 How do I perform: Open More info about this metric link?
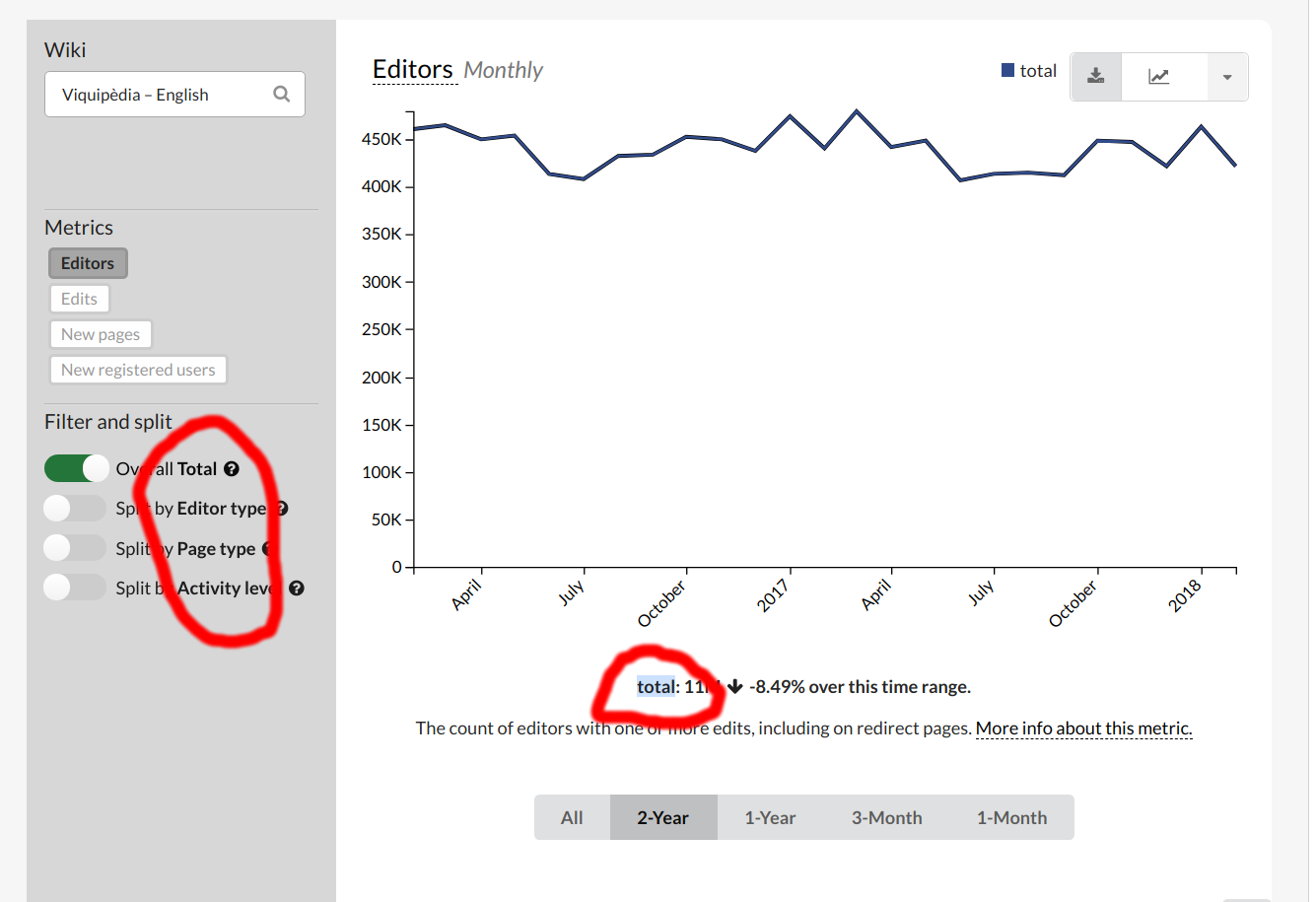point(1083,729)
